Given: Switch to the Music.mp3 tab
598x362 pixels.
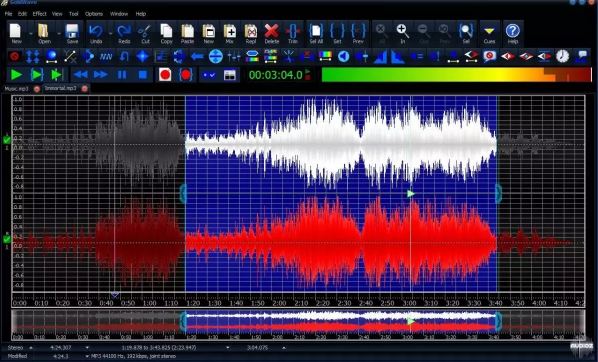Looking at the screenshot, I should (x=16, y=88).
